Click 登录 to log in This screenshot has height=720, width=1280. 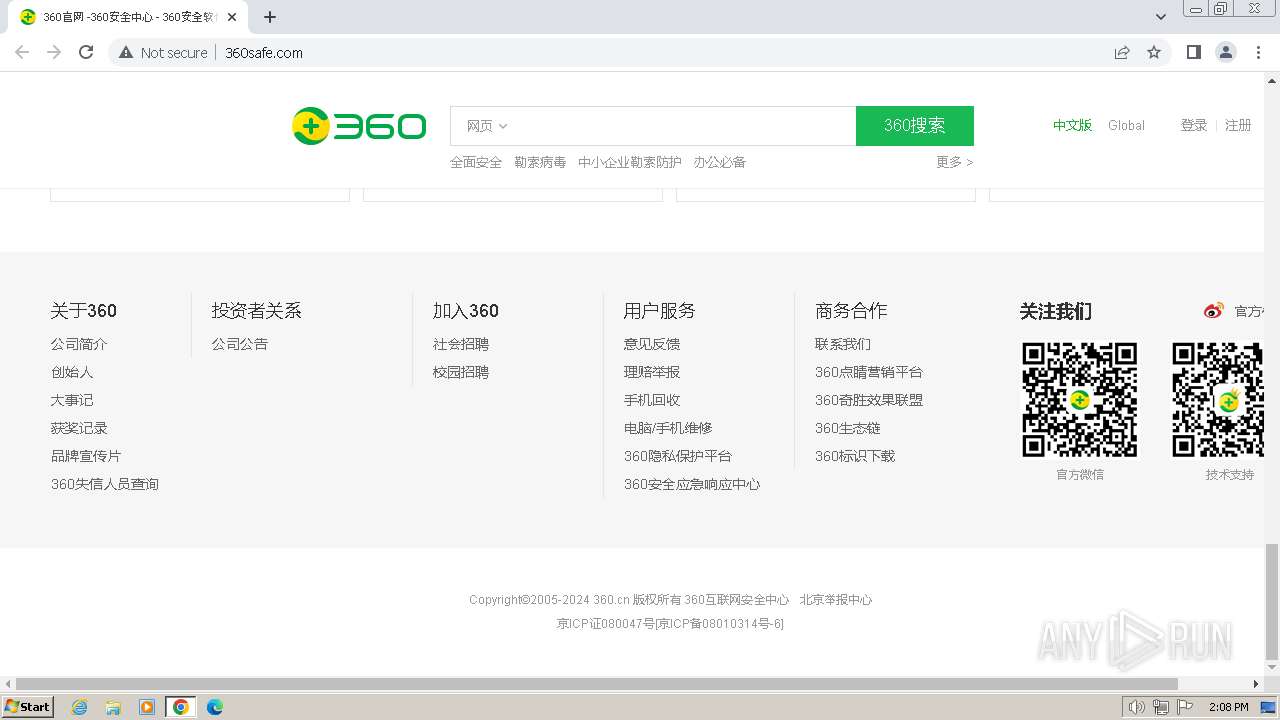(1194, 126)
